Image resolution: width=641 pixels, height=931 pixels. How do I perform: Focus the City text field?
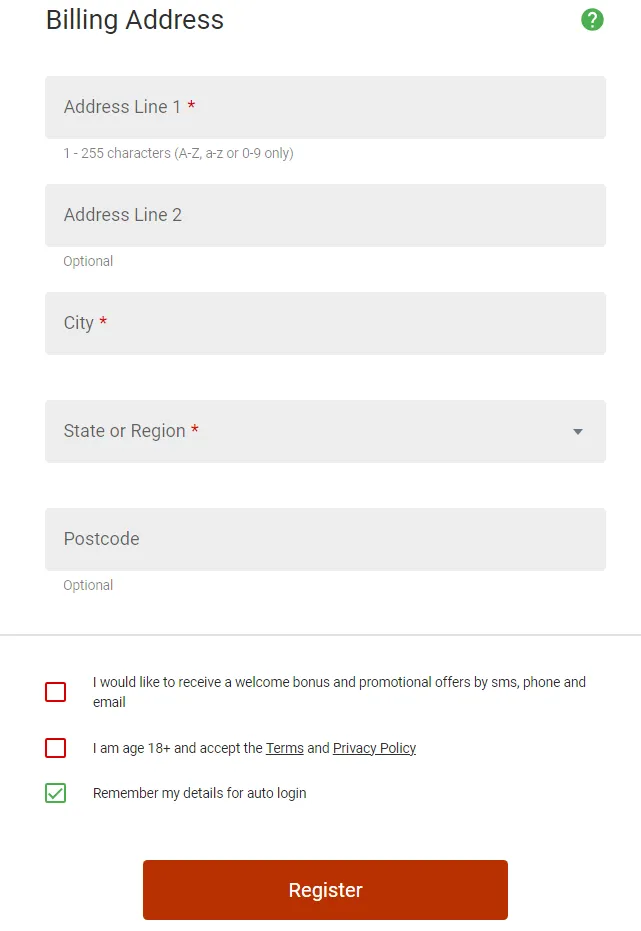click(x=325, y=323)
